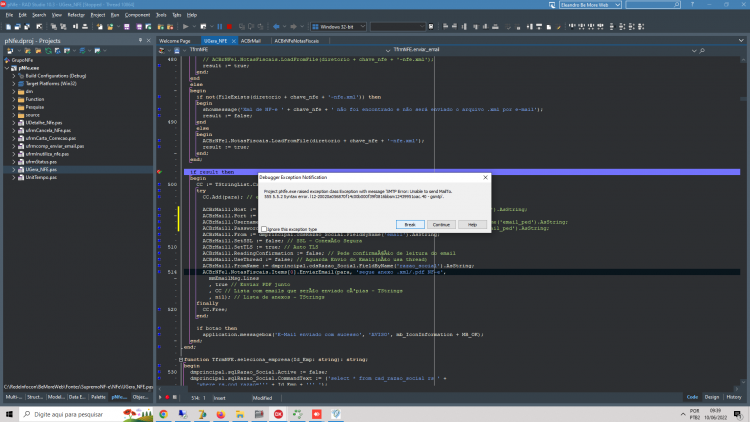750x422 pixels.
Task: Switch to the History view tab
Action: point(734,397)
